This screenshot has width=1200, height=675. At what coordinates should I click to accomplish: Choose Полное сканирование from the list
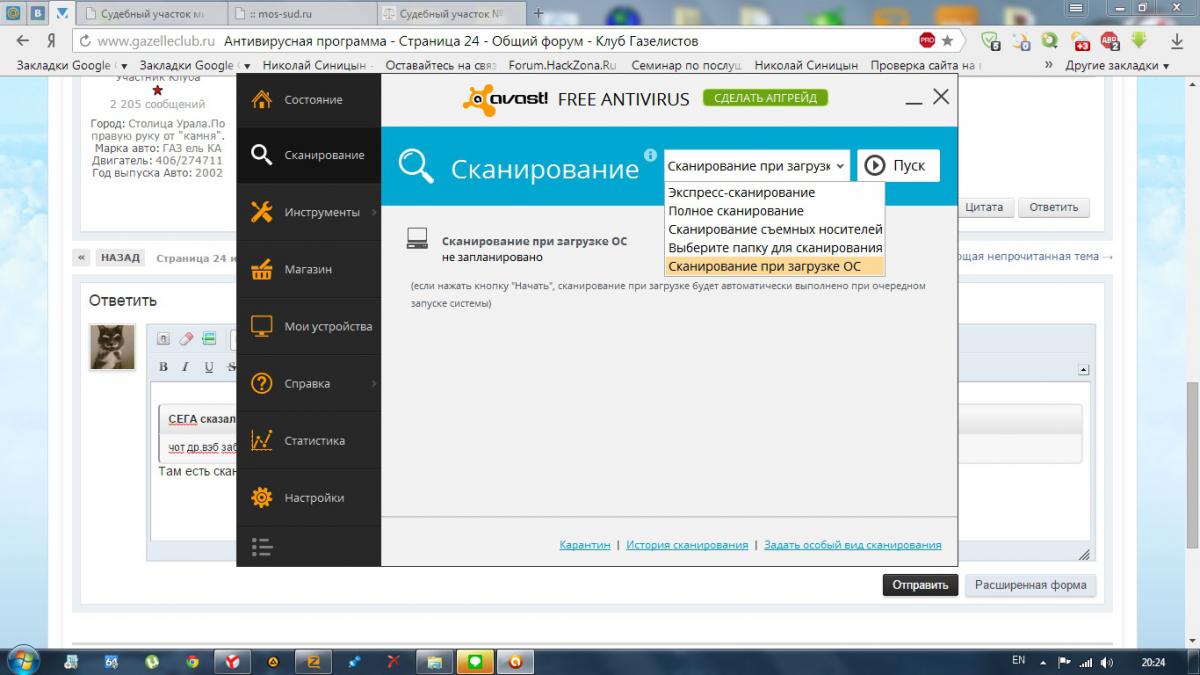pos(774,211)
